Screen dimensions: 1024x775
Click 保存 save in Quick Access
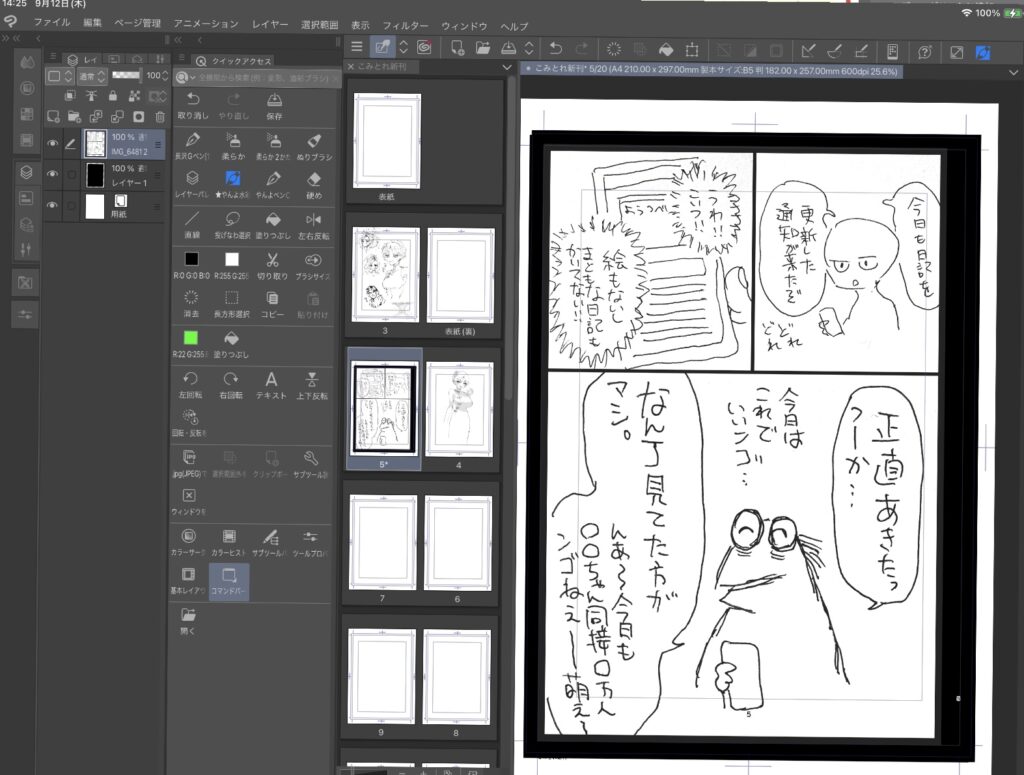(274, 100)
